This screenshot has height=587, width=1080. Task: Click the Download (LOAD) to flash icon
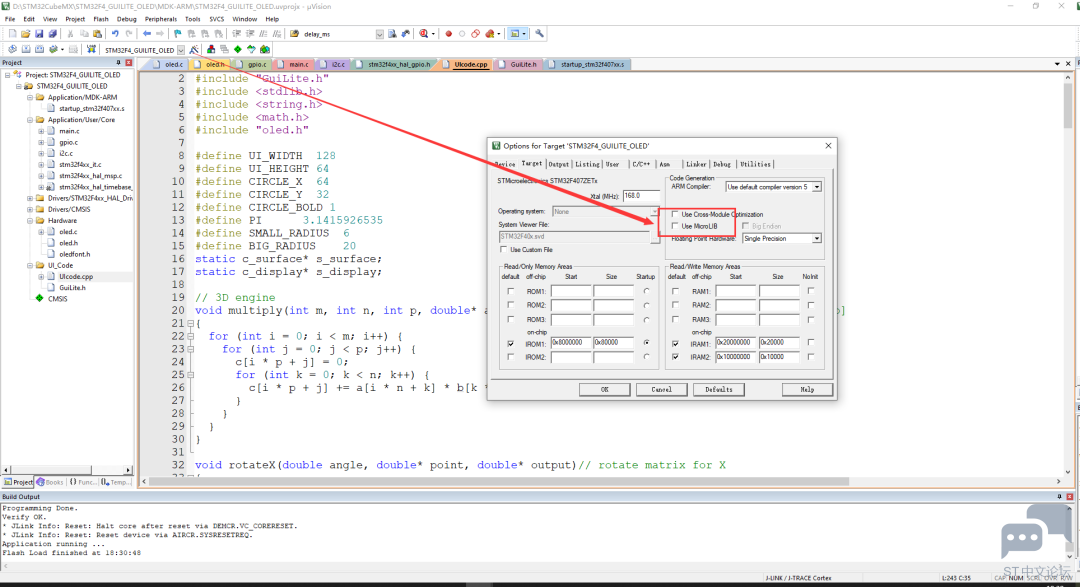[91, 50]
